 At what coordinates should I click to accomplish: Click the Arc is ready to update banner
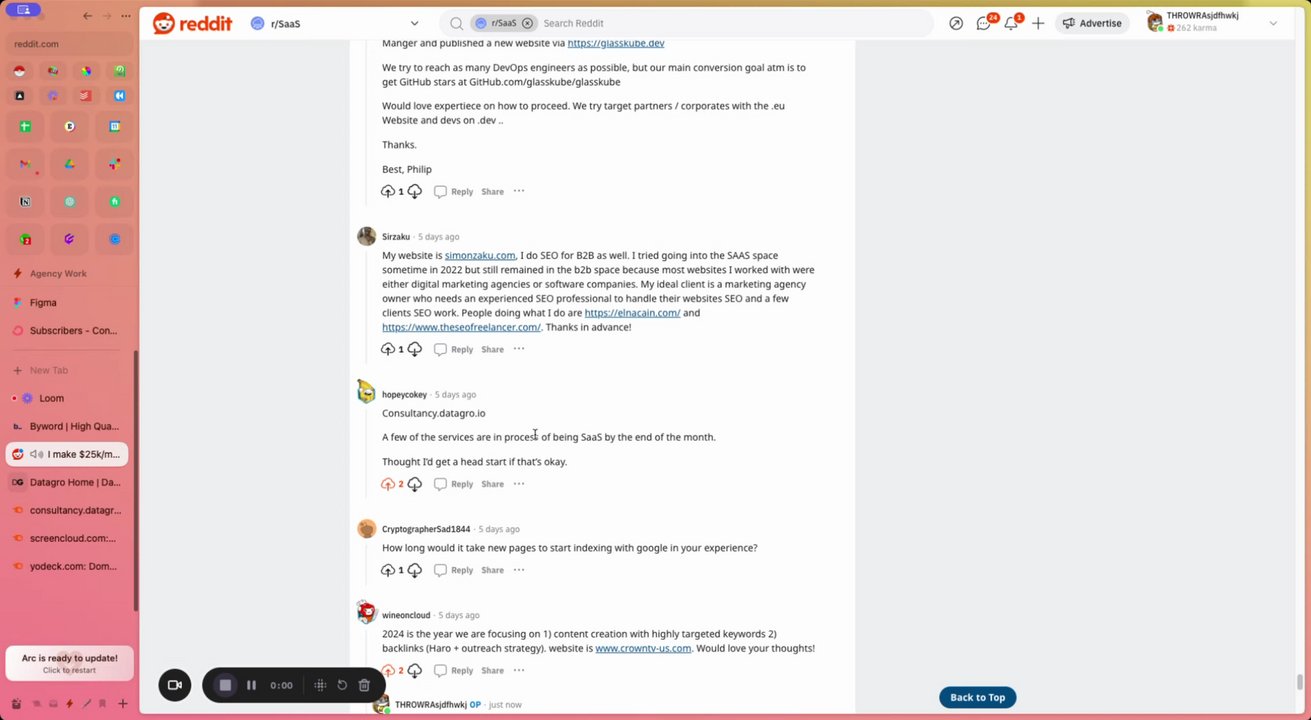pyautogui.click(x=69, y=663)
